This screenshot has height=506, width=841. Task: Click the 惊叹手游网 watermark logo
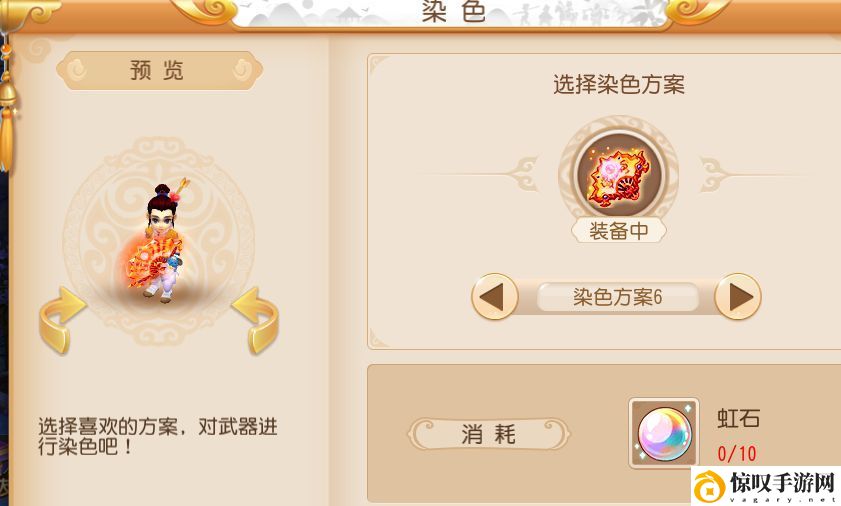(x=765, y=486)
